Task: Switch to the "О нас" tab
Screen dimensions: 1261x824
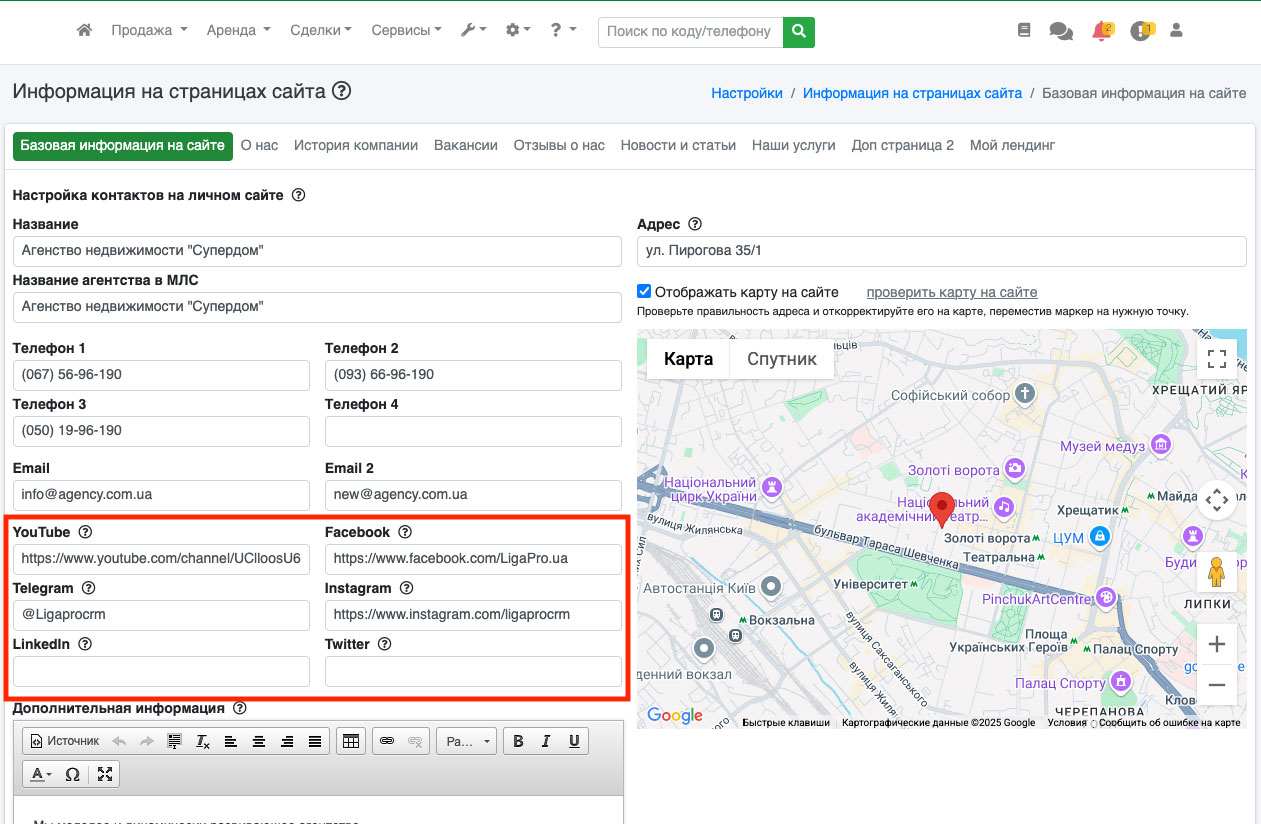Action: (259, 145)
